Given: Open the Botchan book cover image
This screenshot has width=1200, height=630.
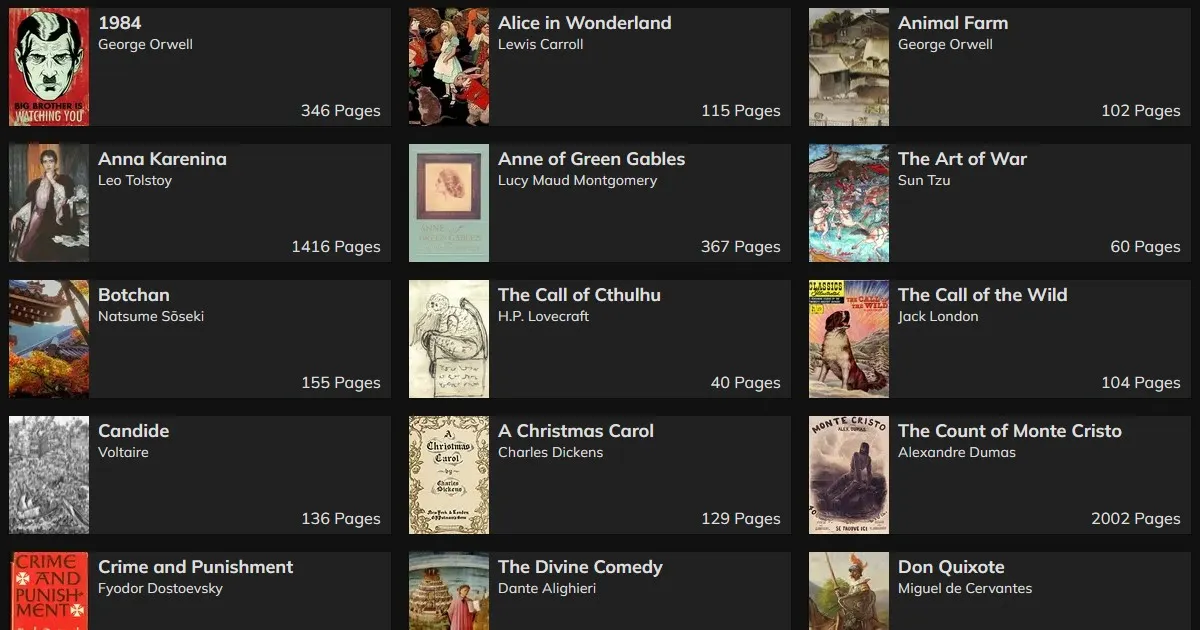Looking at the screenshot, I should point(49,339).
